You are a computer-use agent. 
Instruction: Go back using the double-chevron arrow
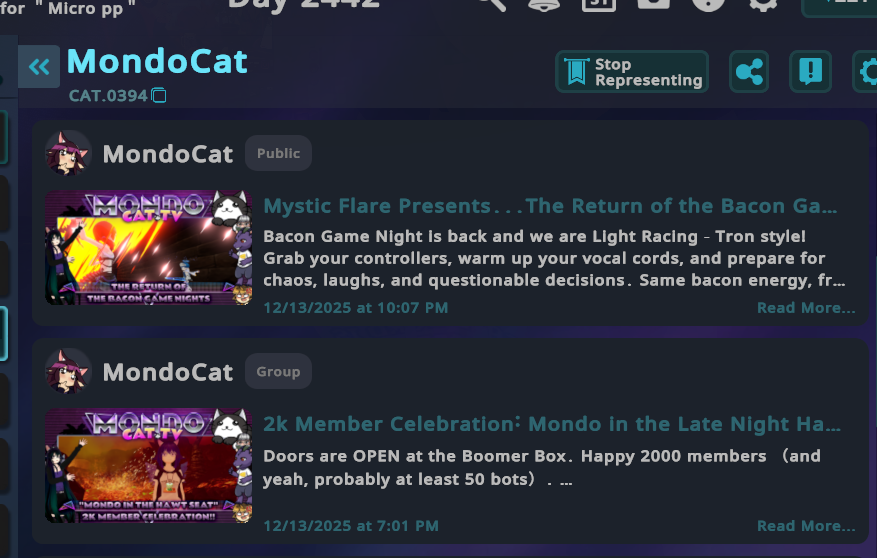(39, 67)
